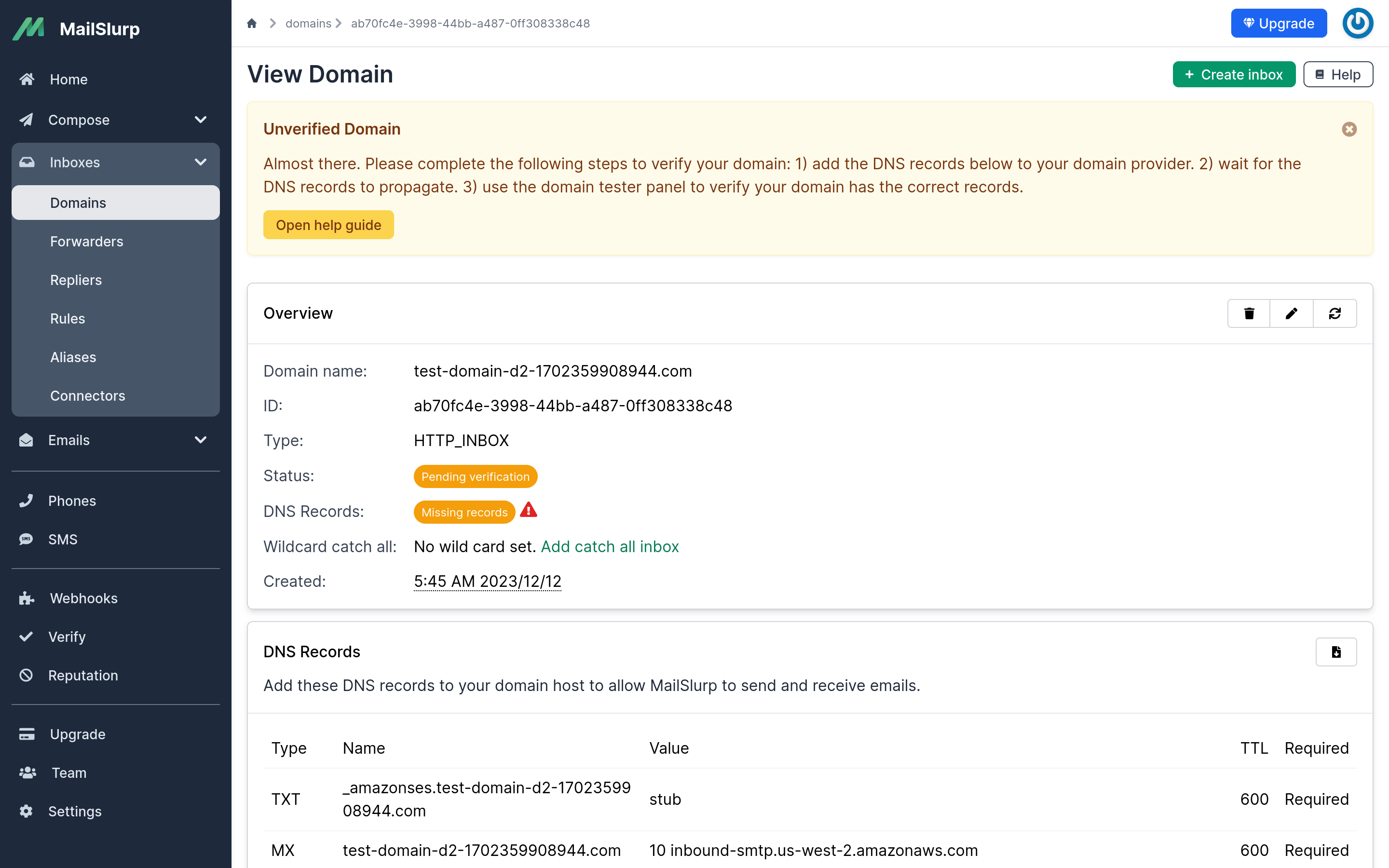Click the Add catch all inbox link

pyautogui.click(x=610, y=546)
